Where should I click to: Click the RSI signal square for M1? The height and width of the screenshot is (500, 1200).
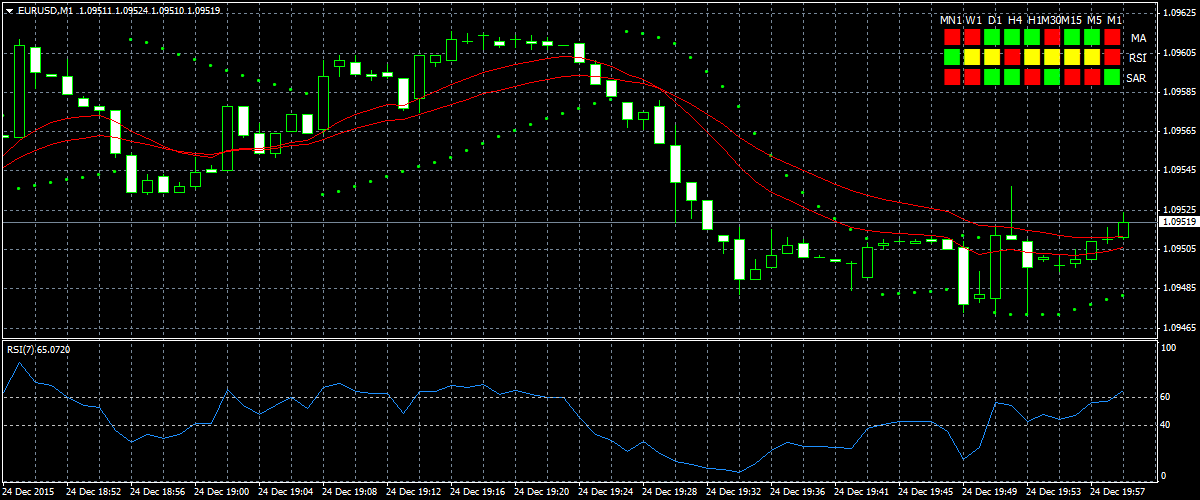(x=1112, y=57)
